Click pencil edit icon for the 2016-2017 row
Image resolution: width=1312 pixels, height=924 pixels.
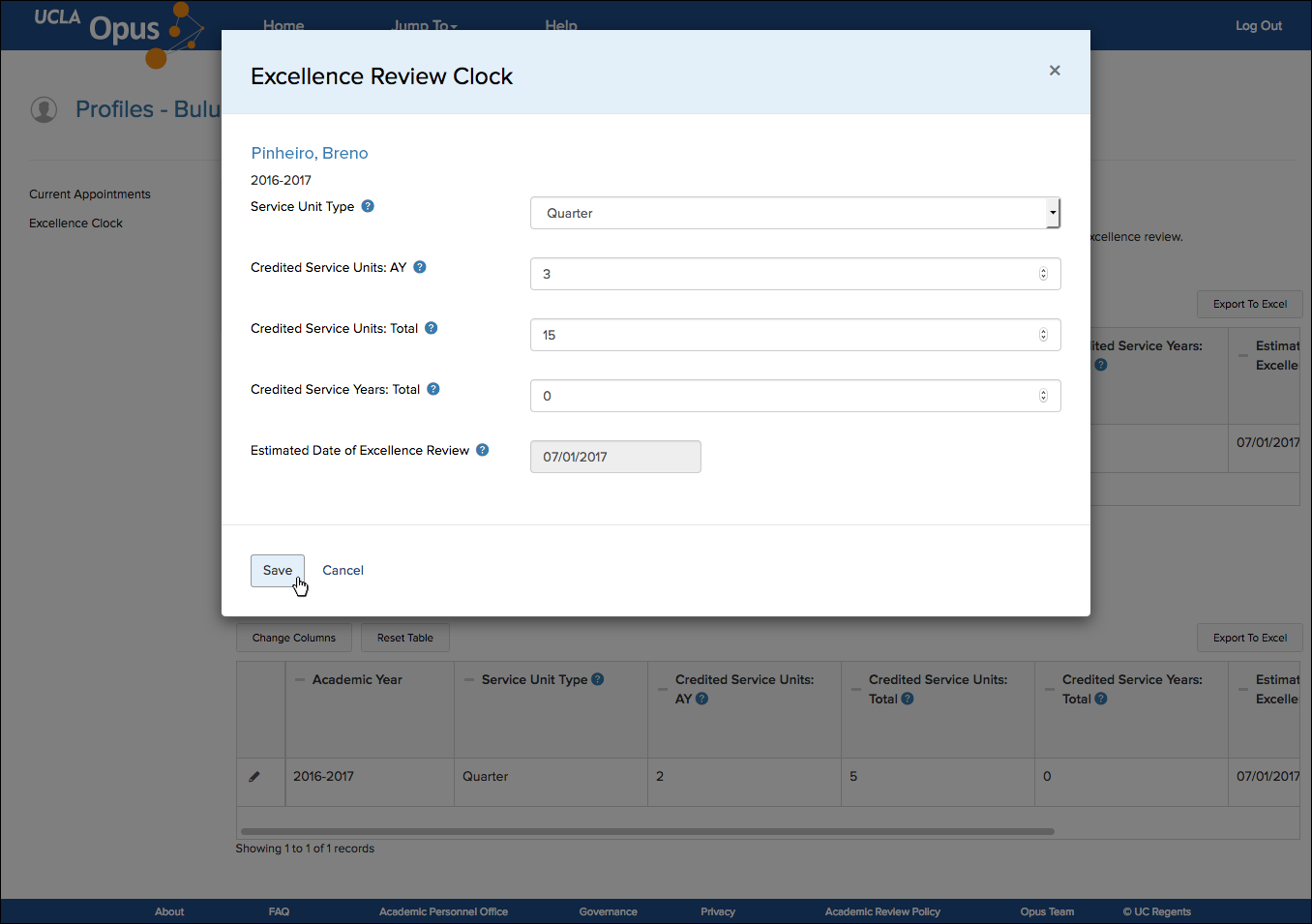(254, 776)
